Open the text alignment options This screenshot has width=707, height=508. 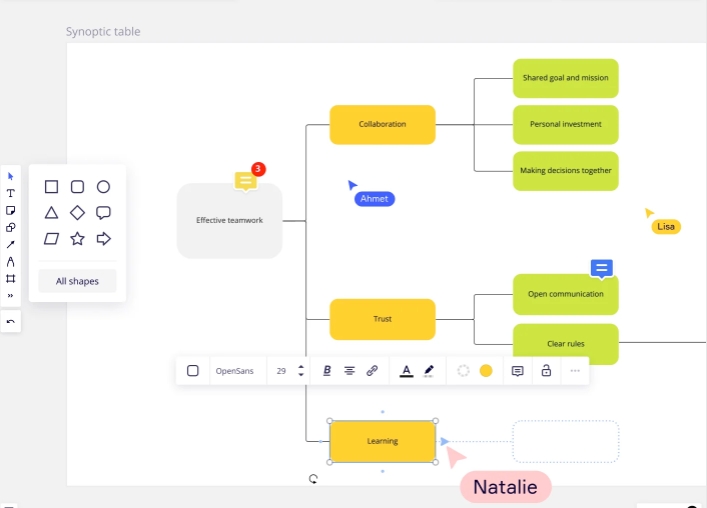pyautogui.click(x=349, y=371)
